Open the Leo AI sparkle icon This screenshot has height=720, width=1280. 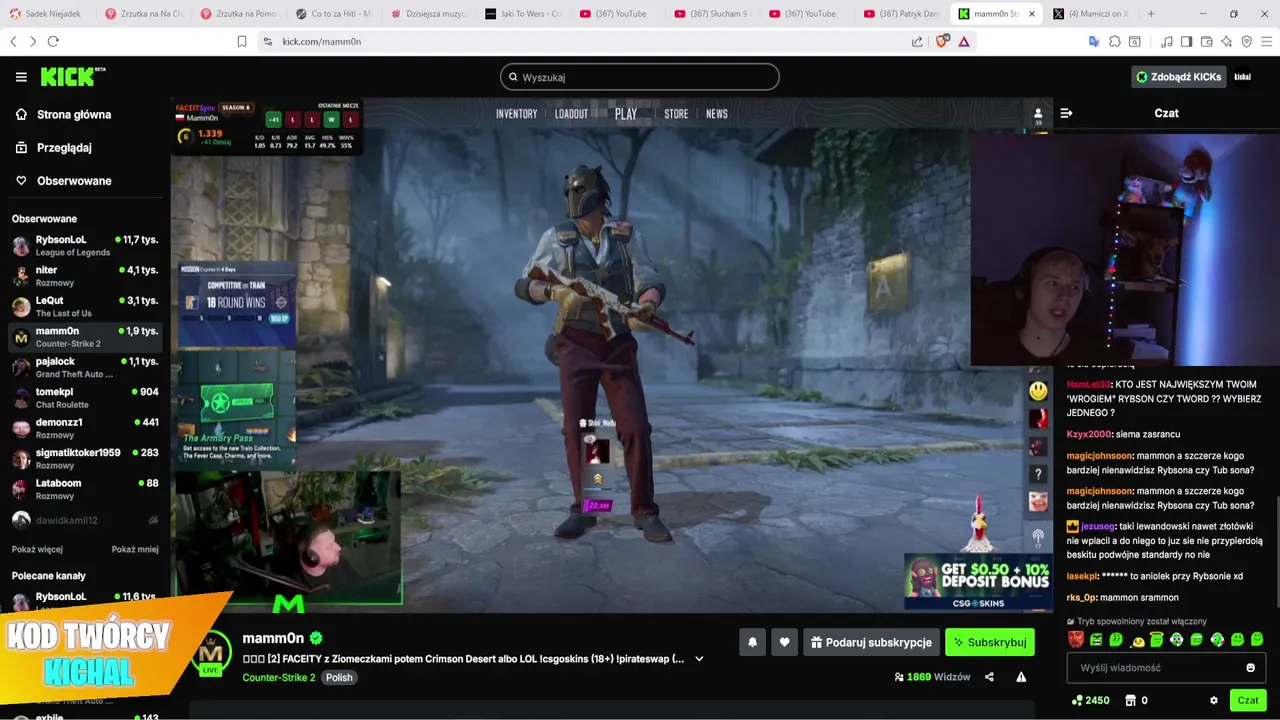point(1227,41)
